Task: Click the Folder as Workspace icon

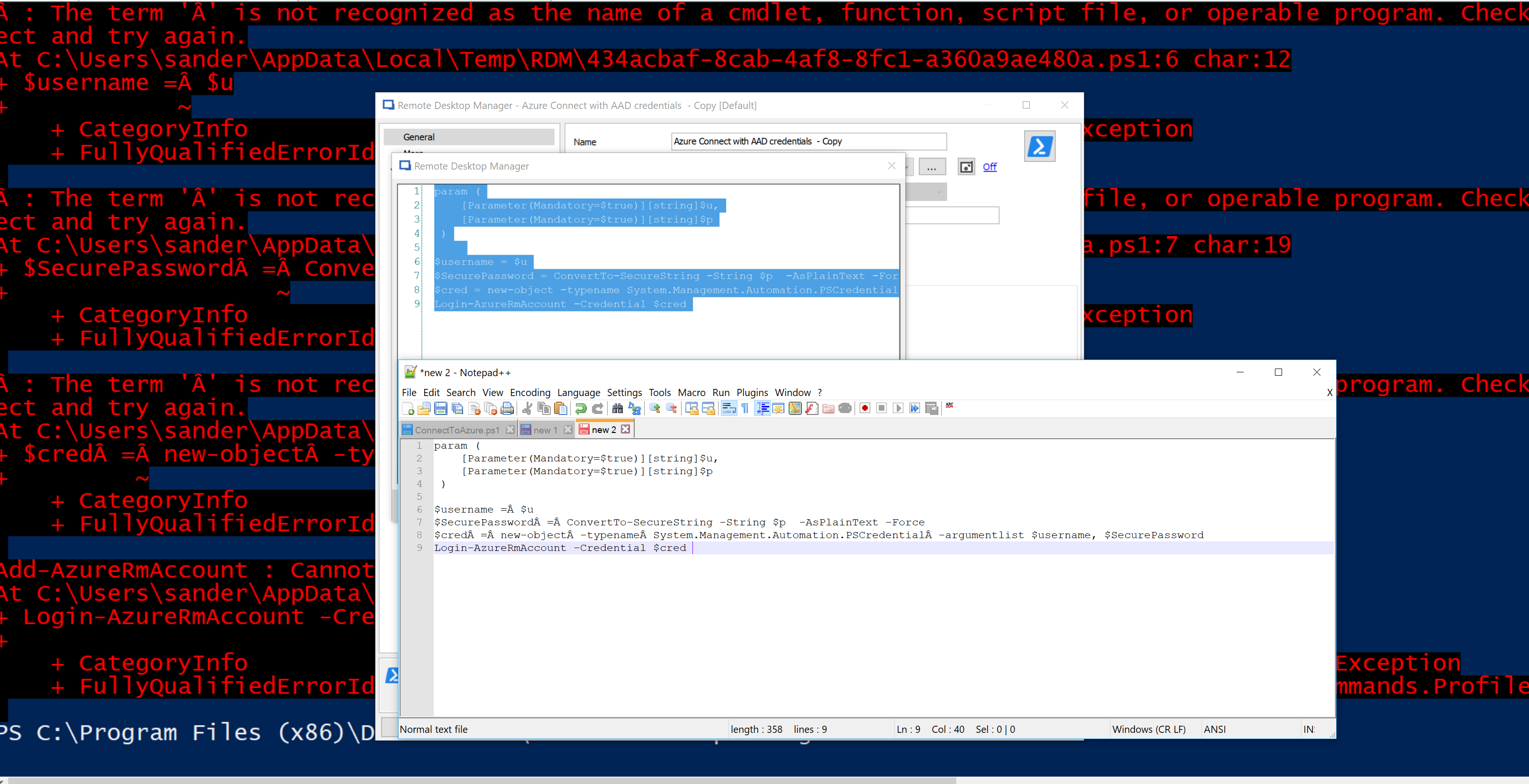Action: coord(828,408)
